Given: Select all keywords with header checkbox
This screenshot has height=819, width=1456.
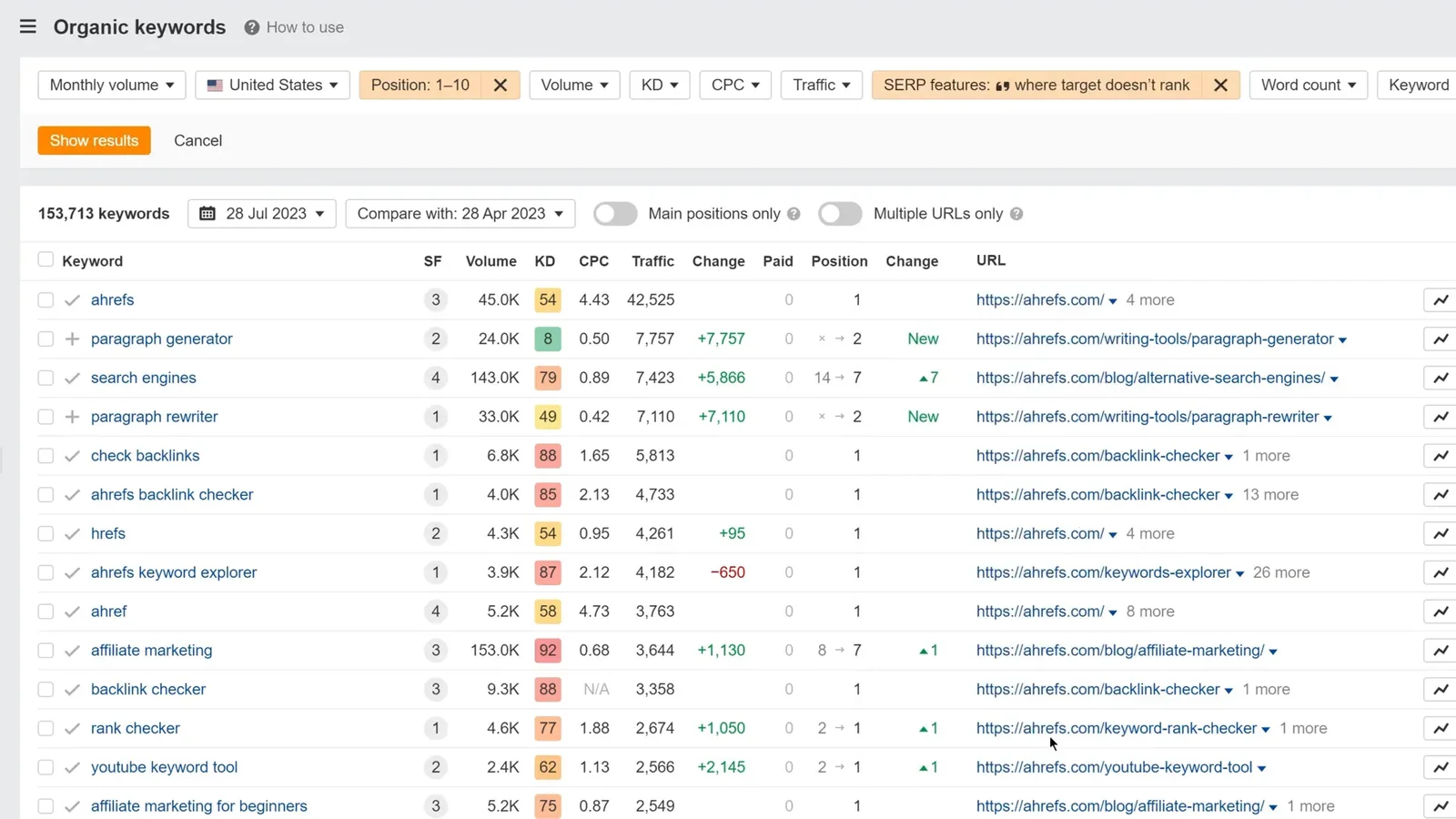Looking at the screenshot, I should (45, 260).
